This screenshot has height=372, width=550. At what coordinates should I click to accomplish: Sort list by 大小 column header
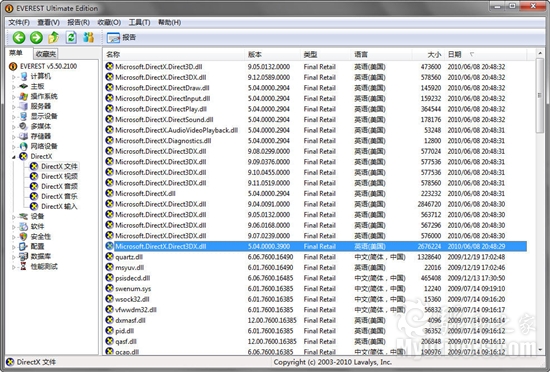[428, 54]
